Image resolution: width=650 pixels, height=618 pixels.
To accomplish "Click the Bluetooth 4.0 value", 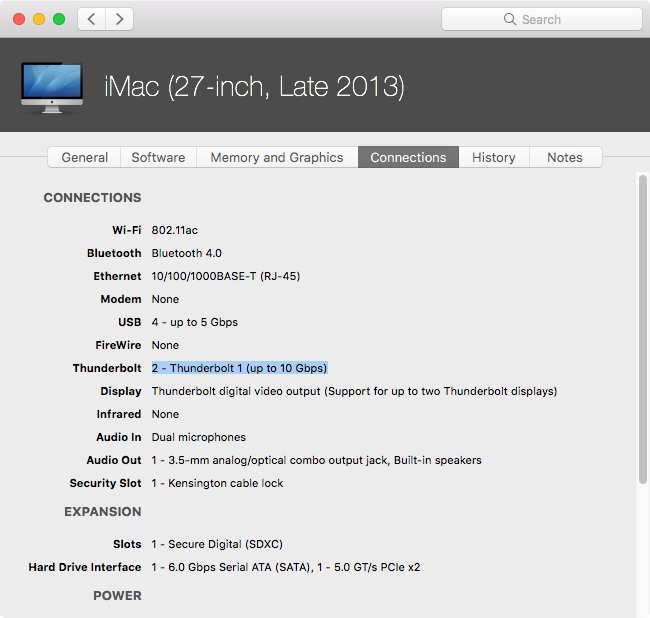I will click(187, 253).
